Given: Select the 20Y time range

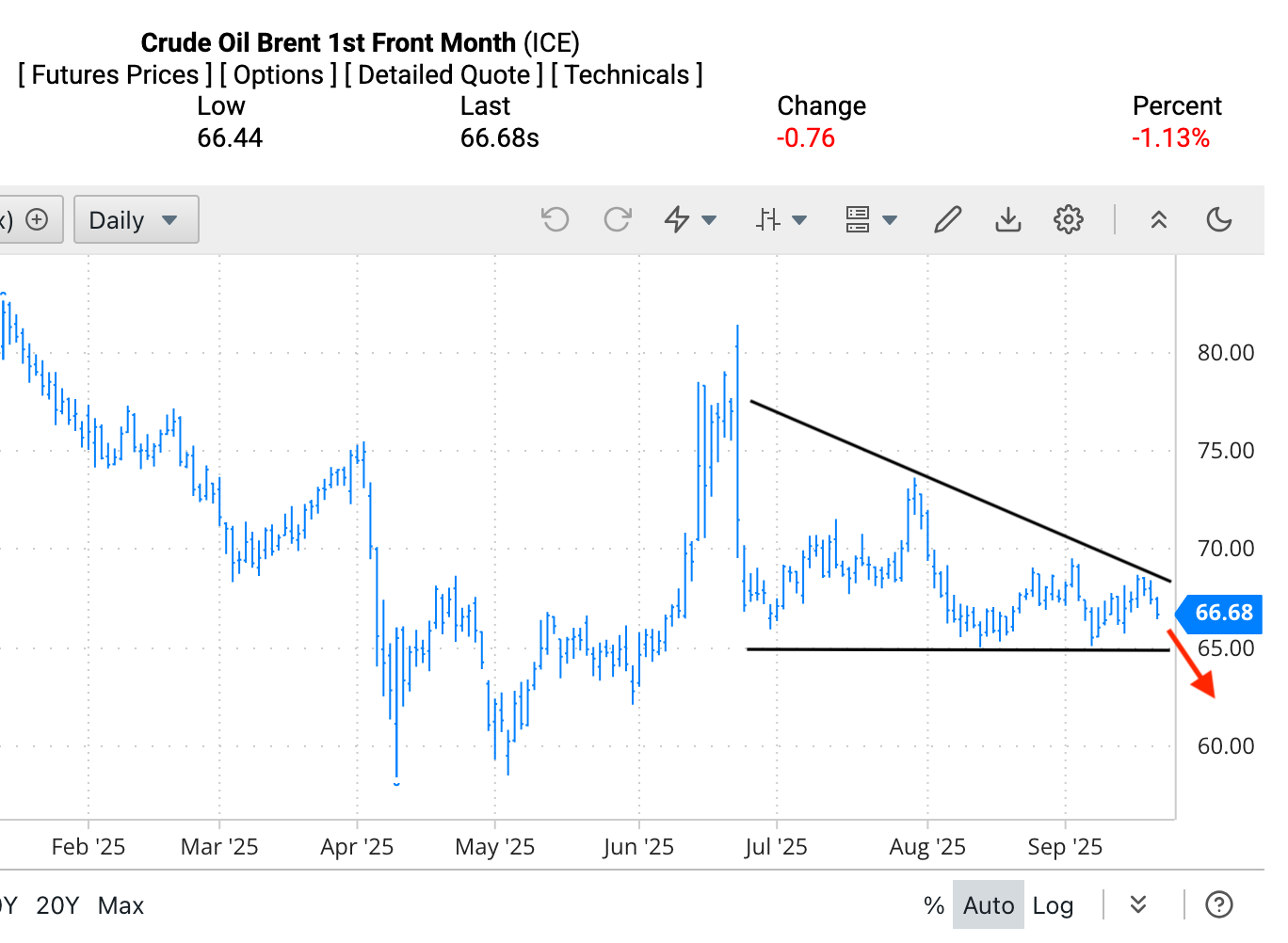Looking at the screenshot, I should point(57,905).
